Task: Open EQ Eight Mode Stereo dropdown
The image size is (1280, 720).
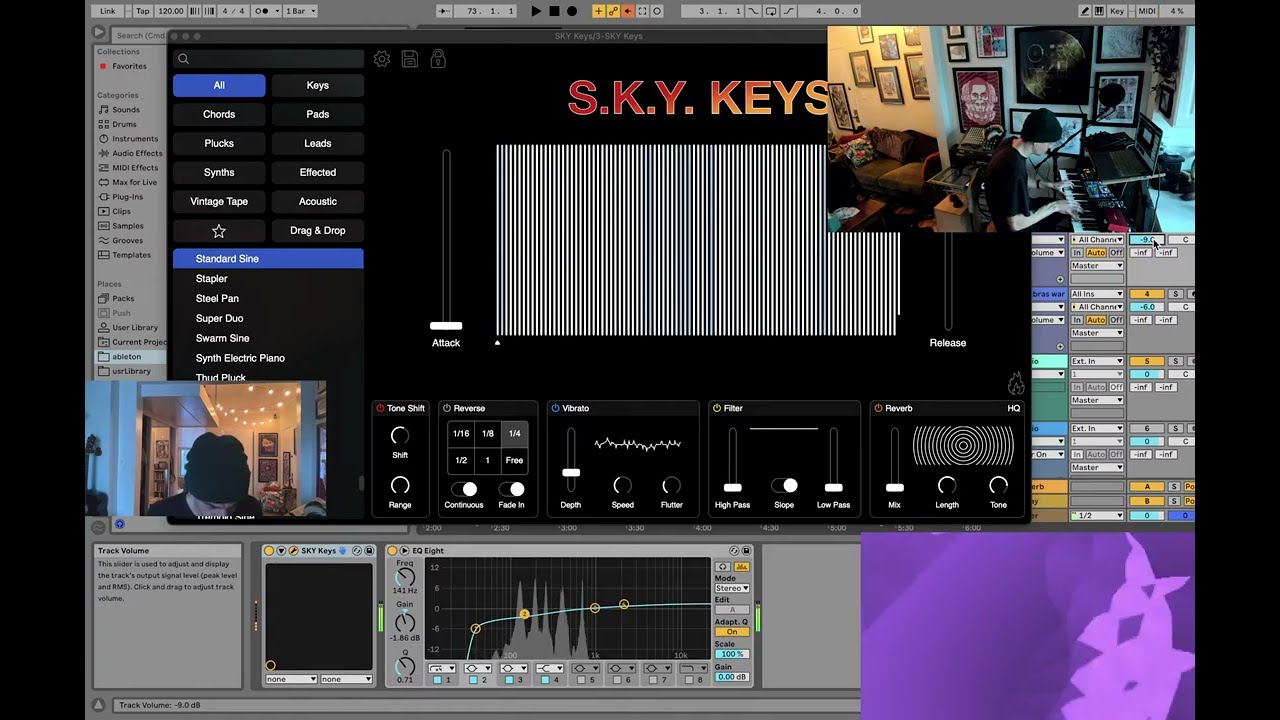Action: tap(732, 588)
